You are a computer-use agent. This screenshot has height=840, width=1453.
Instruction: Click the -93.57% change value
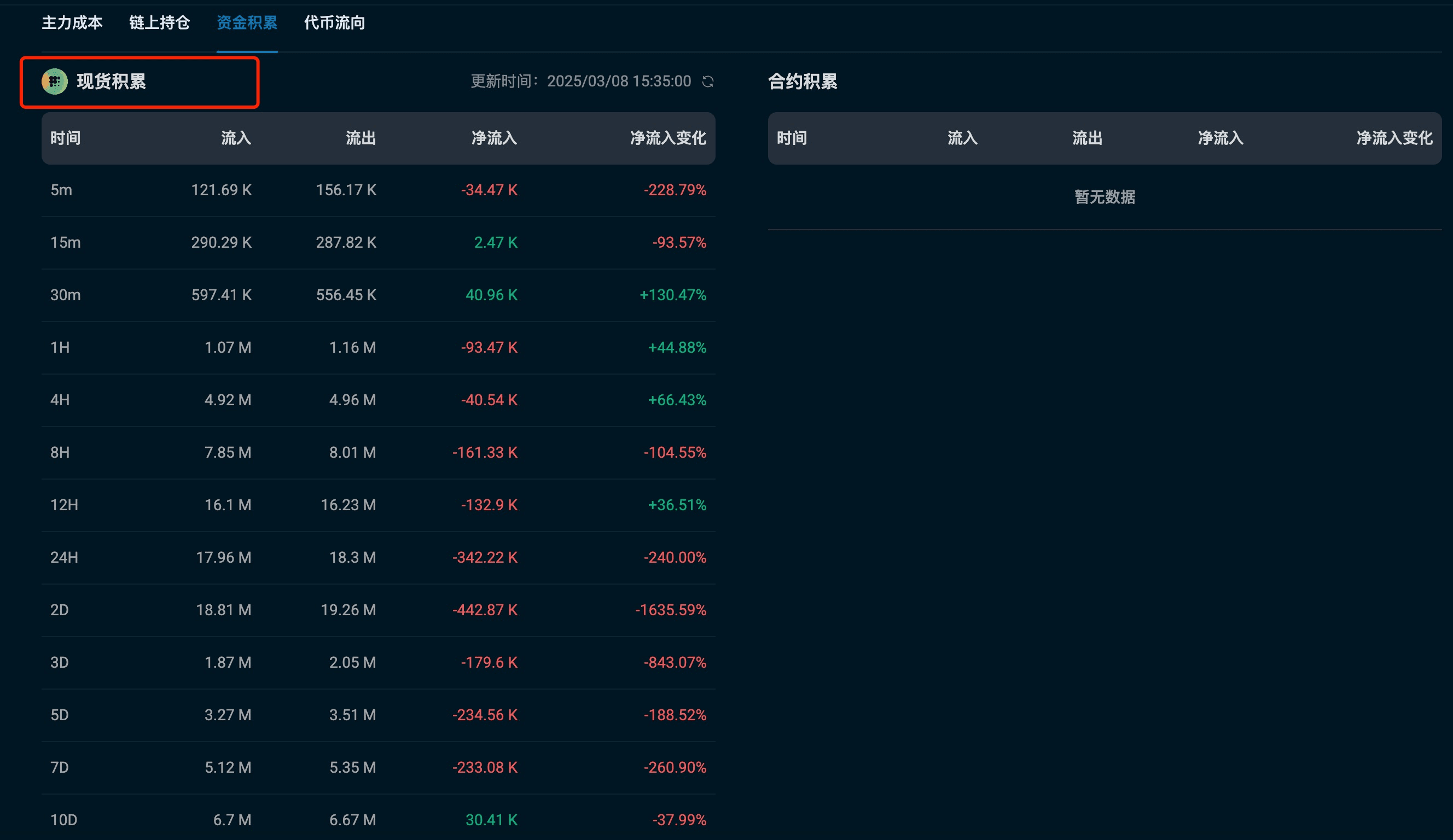click(x=679, y=243)
